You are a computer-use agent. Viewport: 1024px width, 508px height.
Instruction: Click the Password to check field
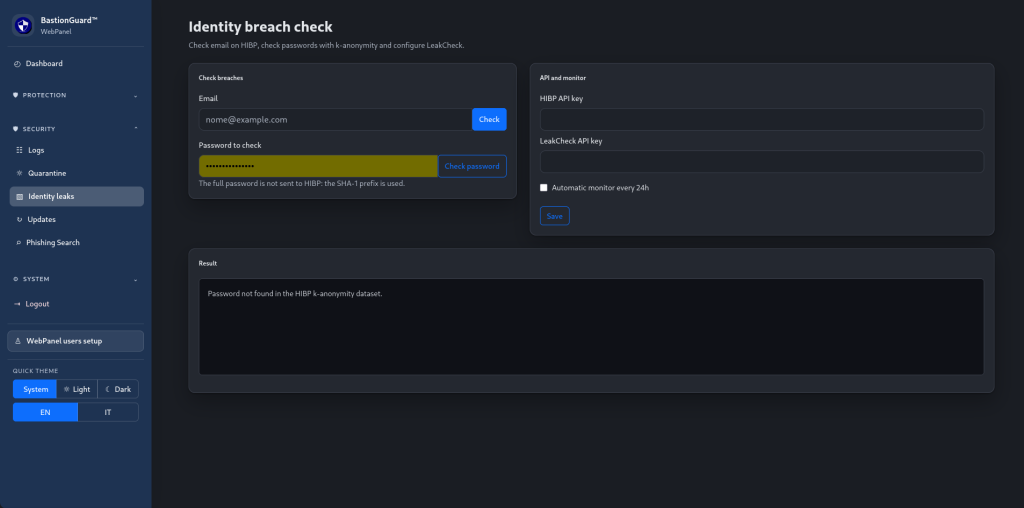(319, 167)
